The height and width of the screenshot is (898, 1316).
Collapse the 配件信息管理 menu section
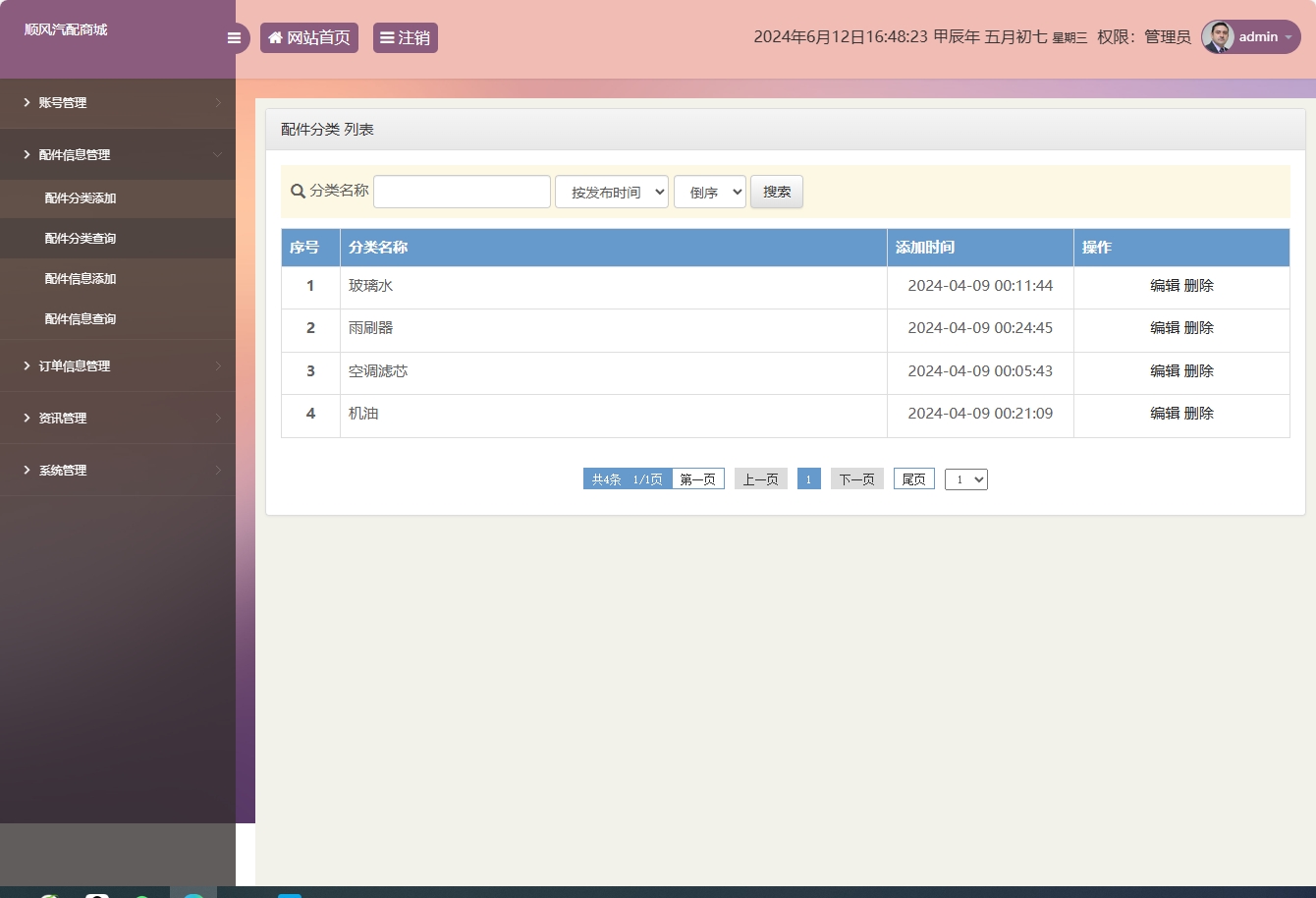[x=74, y=154]
